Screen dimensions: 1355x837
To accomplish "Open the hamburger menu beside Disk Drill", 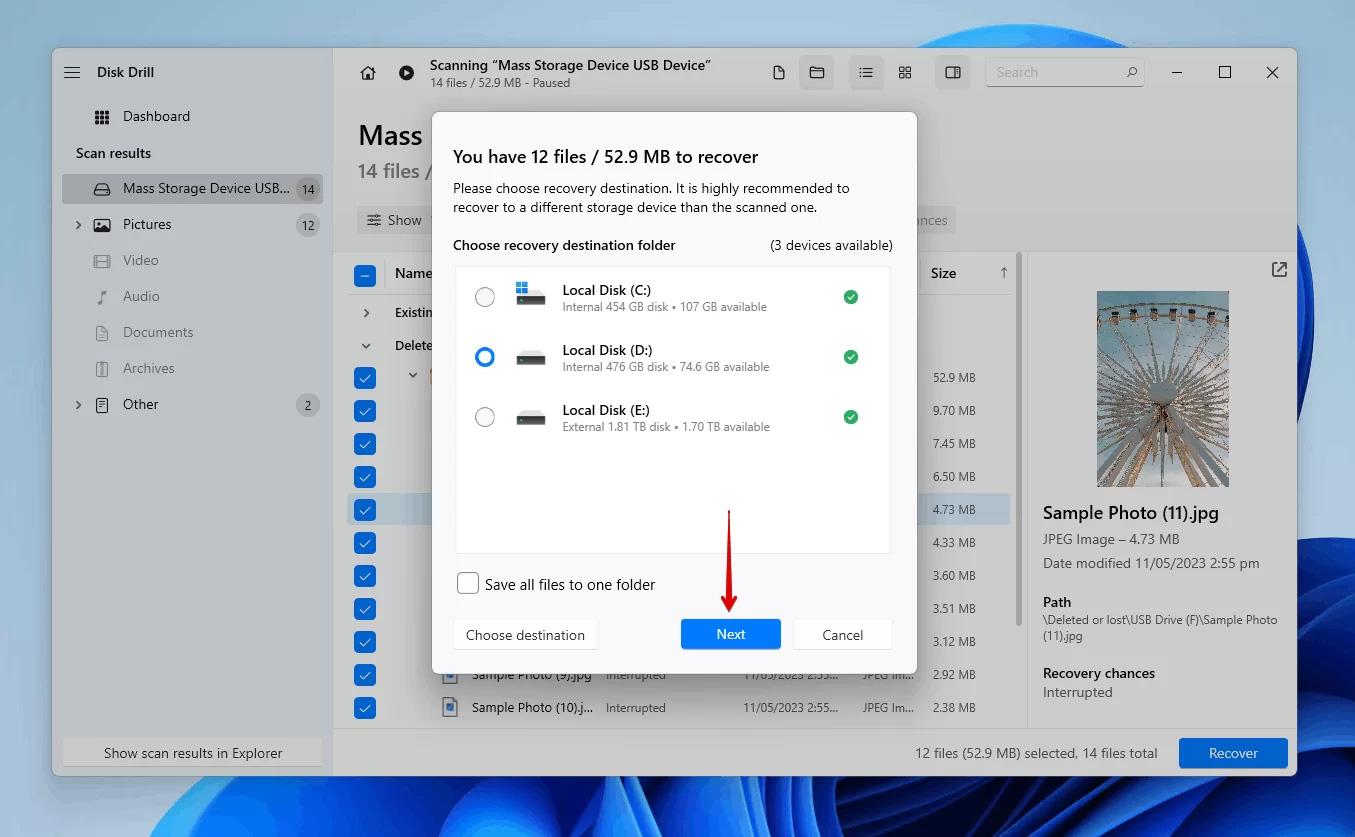I will tap(72, 73).
